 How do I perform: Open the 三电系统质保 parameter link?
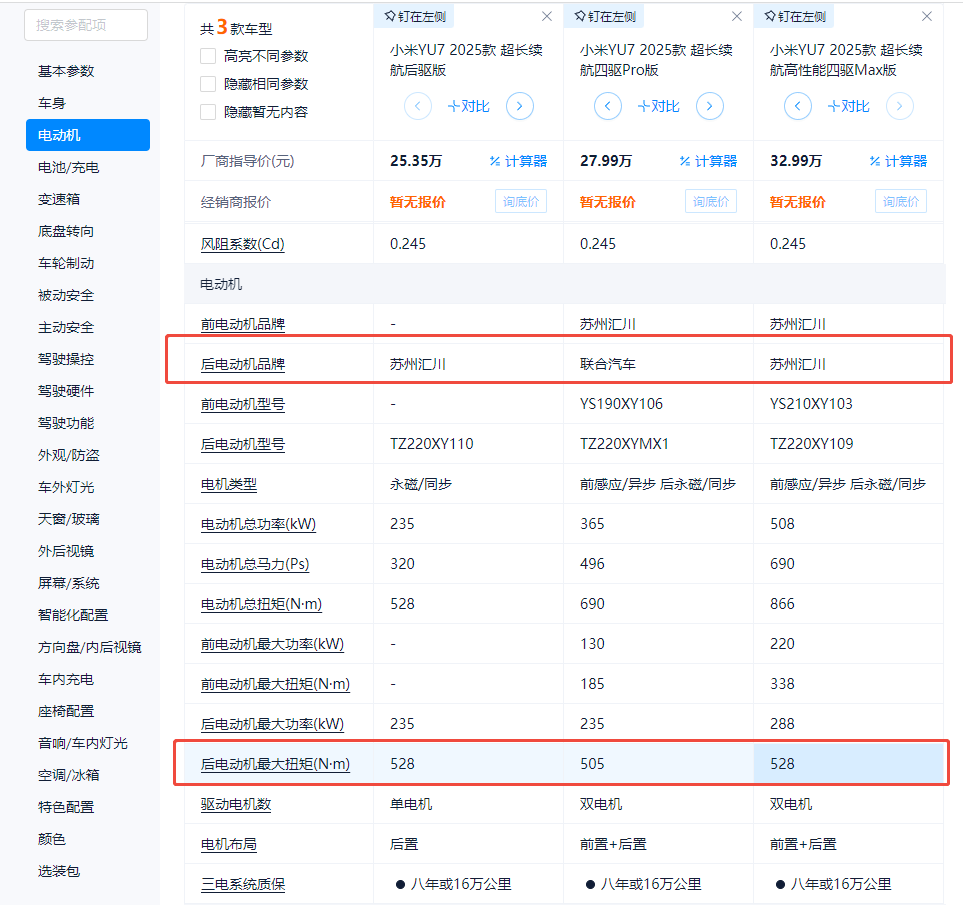243,884
